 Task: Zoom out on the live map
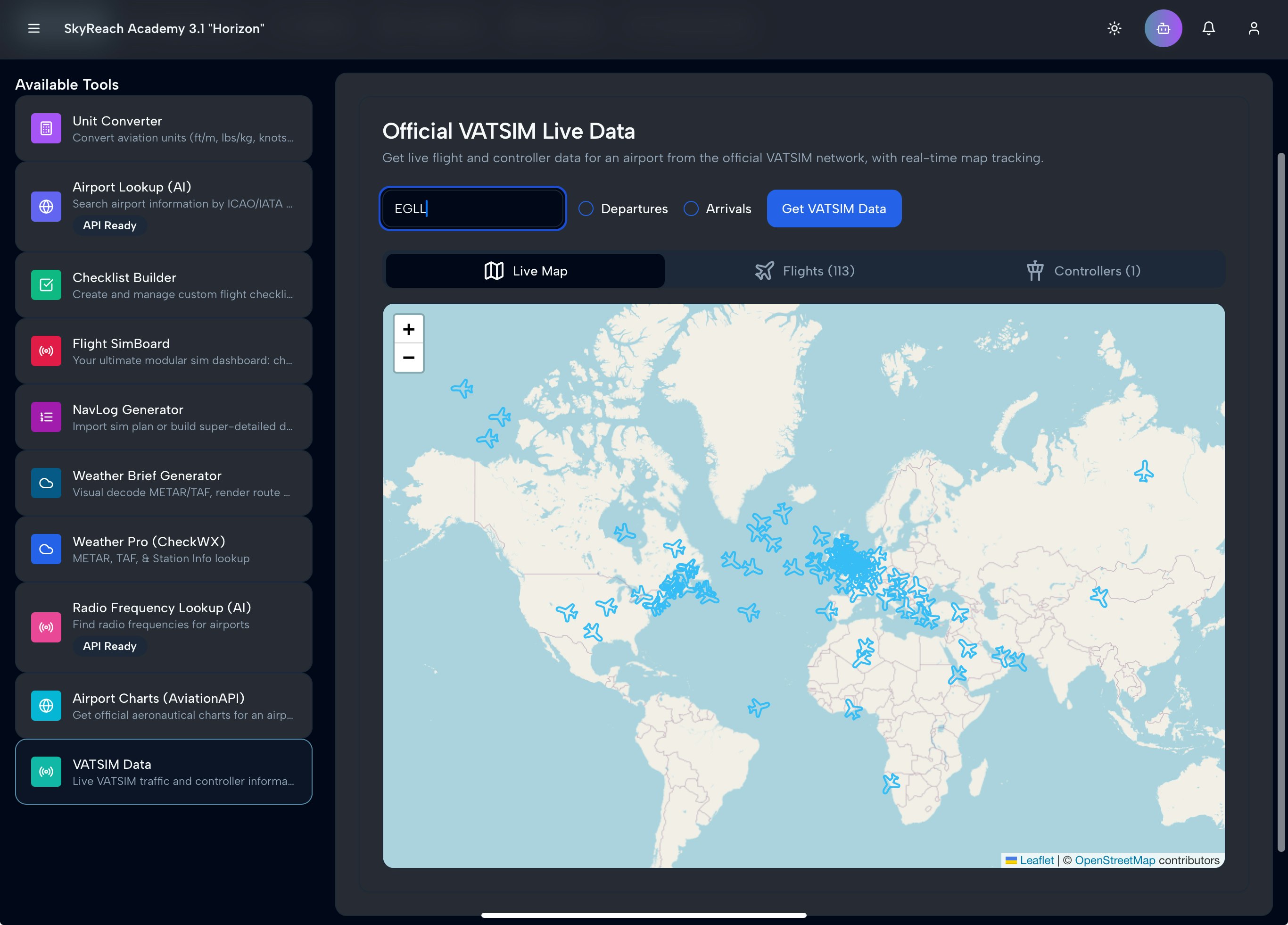coord(408,358)
